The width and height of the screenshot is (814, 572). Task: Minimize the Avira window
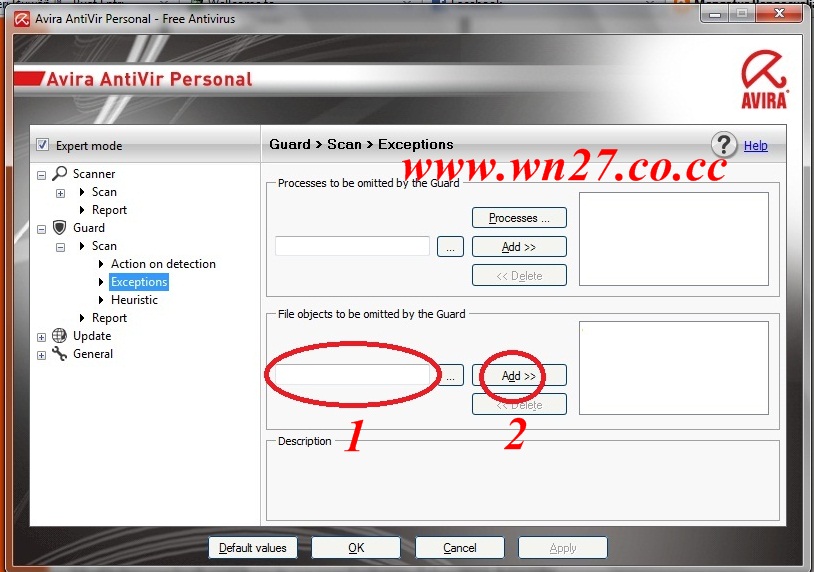pyautogui.click(x=715, y=13)
